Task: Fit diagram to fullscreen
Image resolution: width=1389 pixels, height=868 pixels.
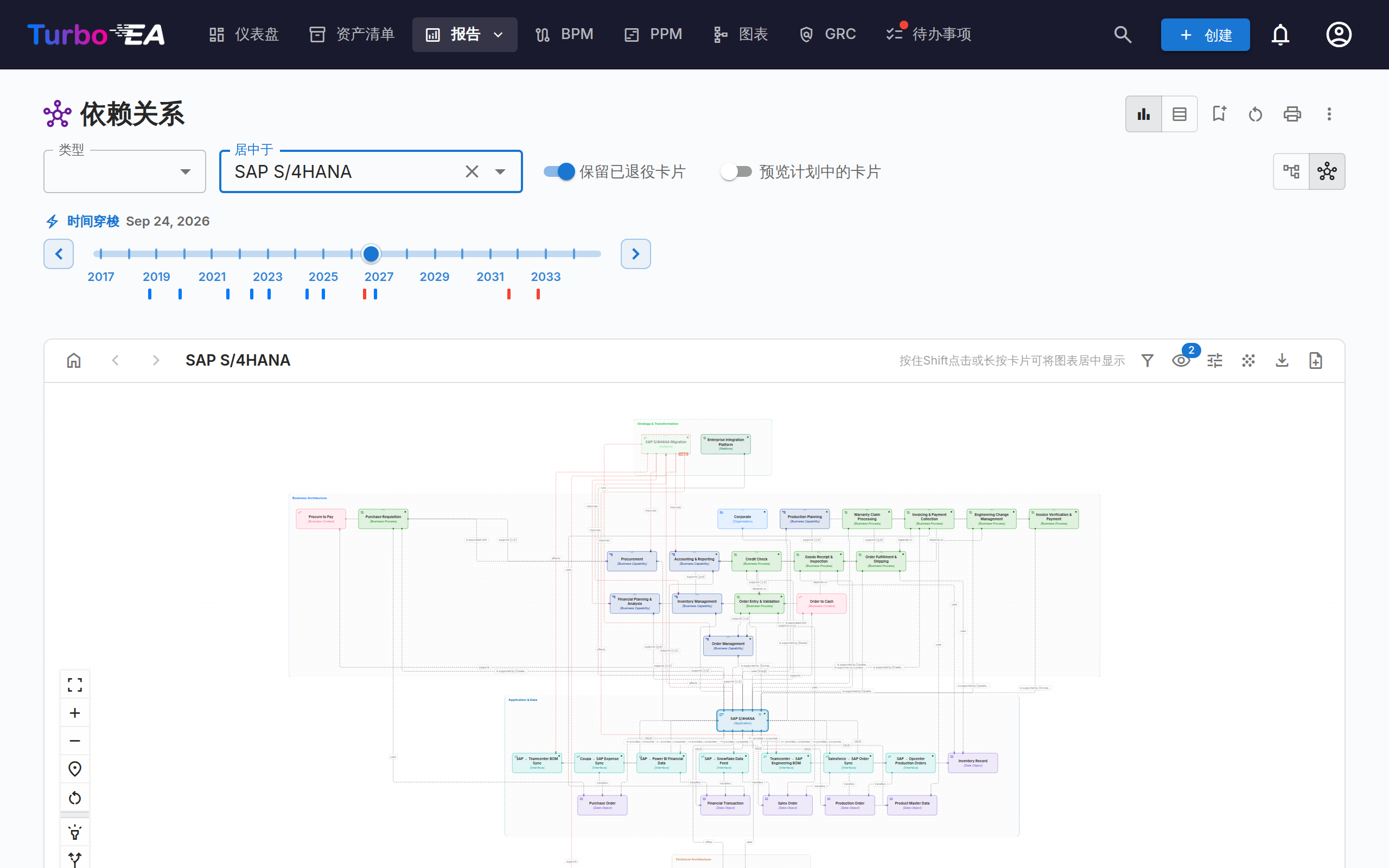Action: 75,684
